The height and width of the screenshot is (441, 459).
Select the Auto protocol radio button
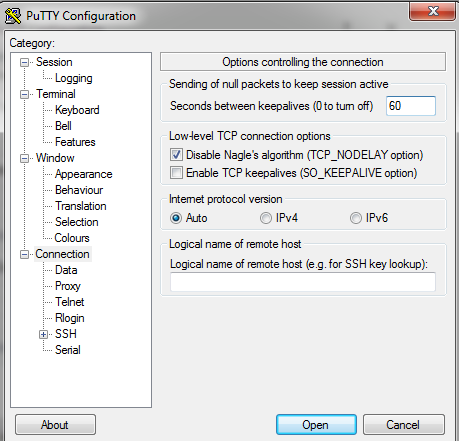click(x=176, y=218)
